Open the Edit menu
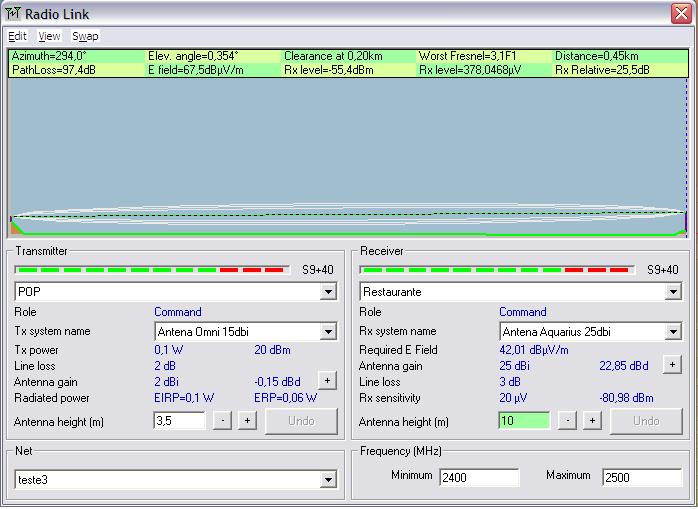 17,36
